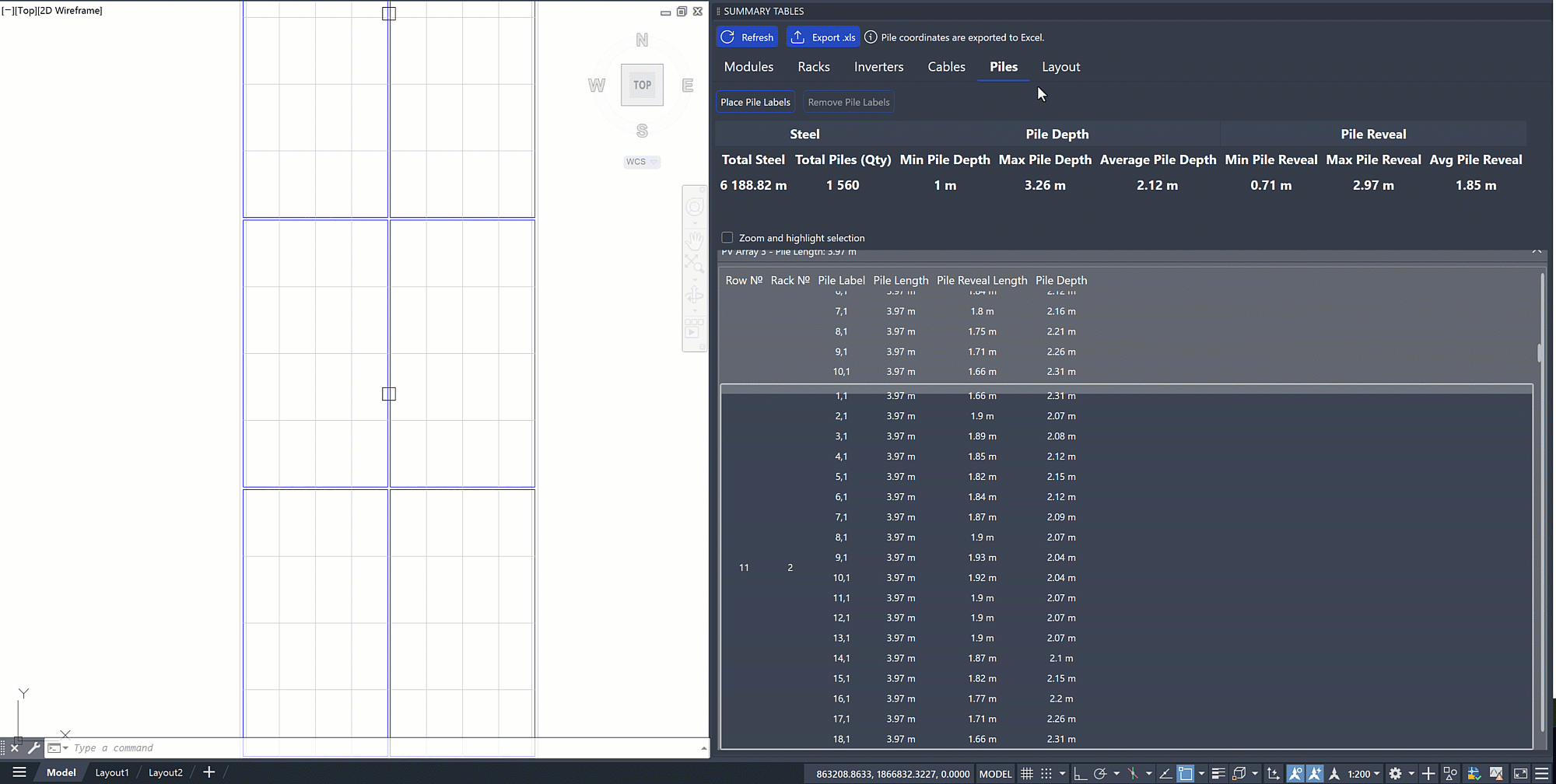The image size is (1556, 784).
Task: Click the pile table vertical scrollbar thumb
Action: [x=1540, y=352]
